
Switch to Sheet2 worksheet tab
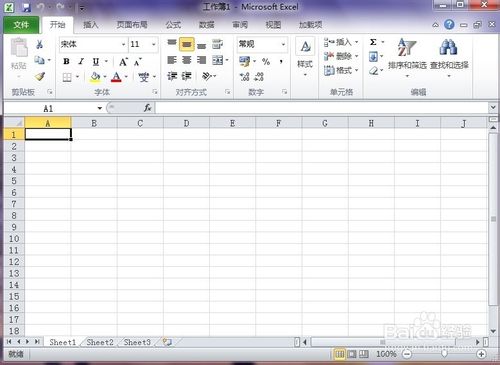point(100,342)
